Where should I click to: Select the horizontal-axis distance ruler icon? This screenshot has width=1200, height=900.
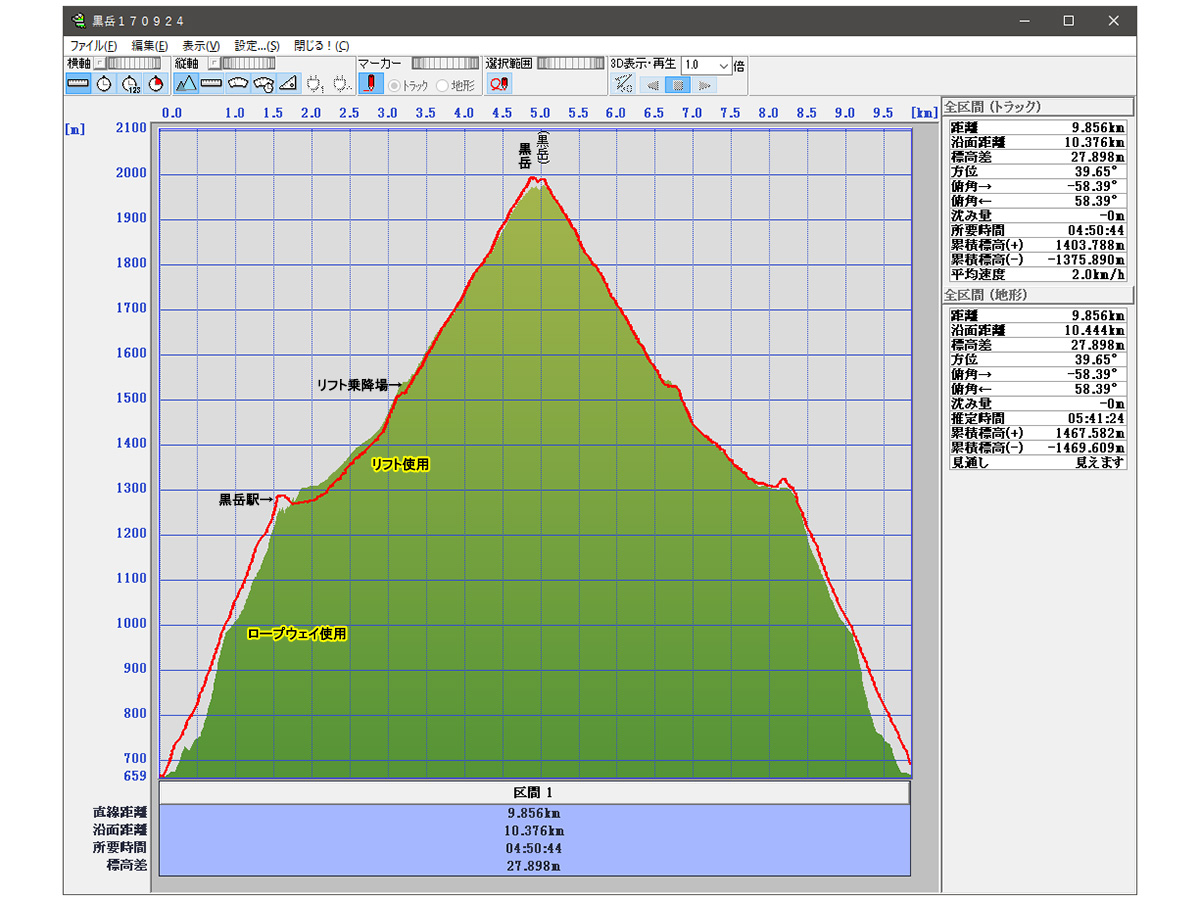[79, 84]
